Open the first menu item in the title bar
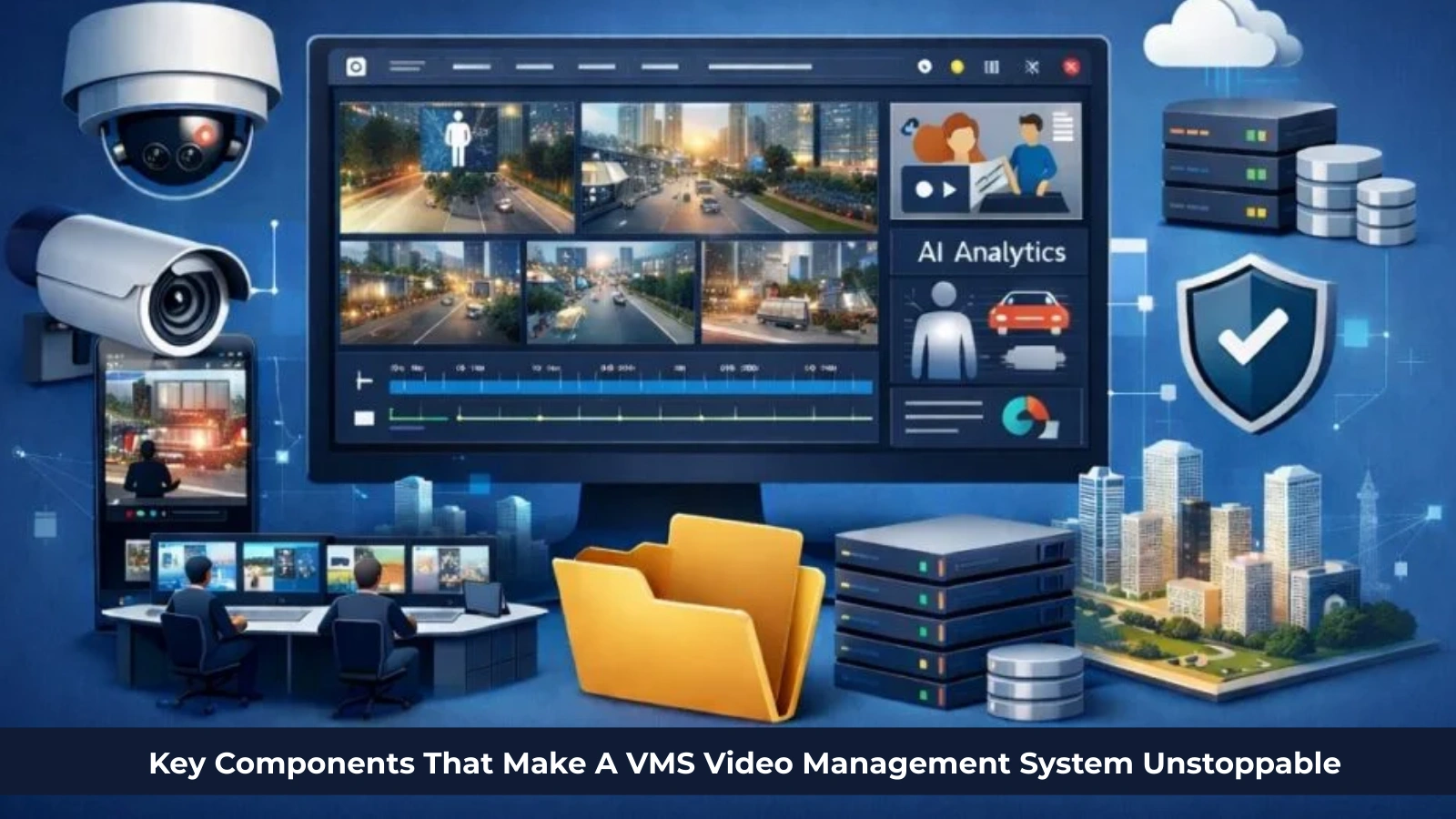The image size is (1456, 819). point(408,66)
